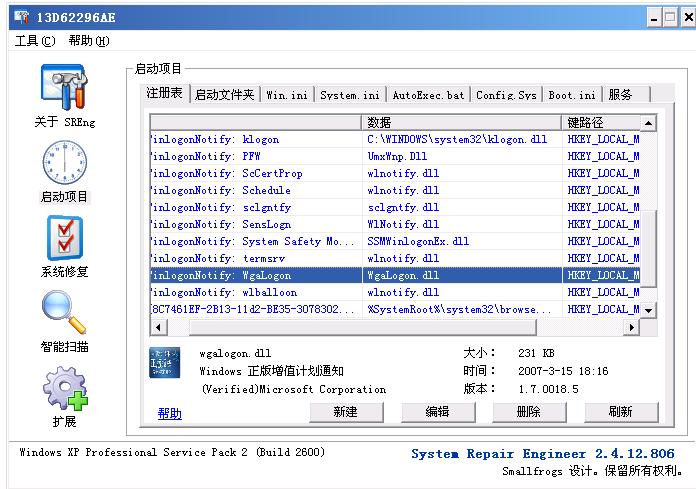Select the WinlogonNotify: wlballoon row
Image resolution: width=696 pixels, height=489 pixels.
pyautogui.click(x=395, y=292)
